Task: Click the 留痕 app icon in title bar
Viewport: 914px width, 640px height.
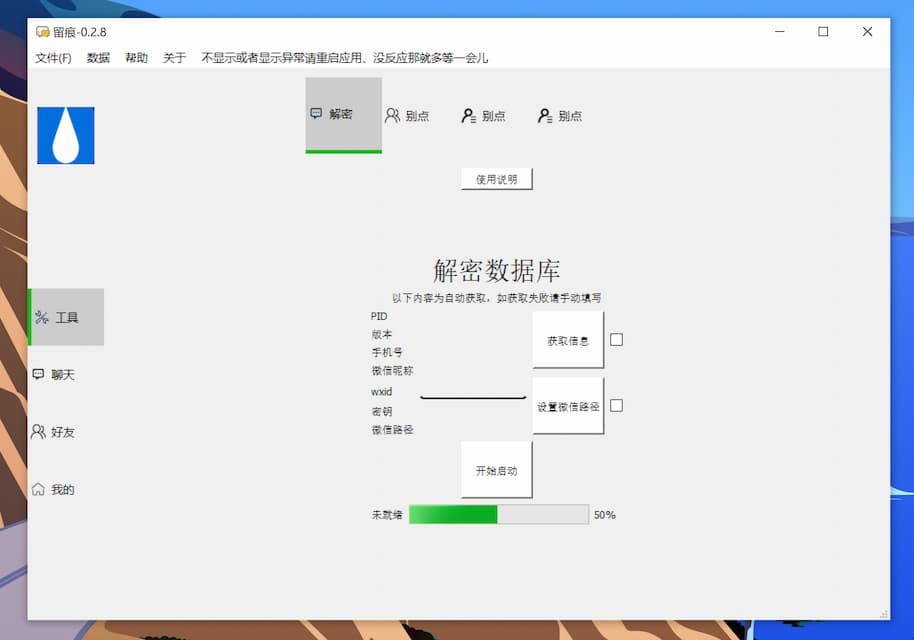Action: [42, 32]
